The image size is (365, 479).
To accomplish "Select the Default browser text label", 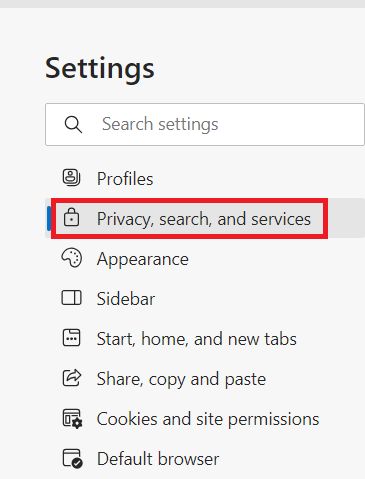I will pyautogui.click(x=158, y=459).
